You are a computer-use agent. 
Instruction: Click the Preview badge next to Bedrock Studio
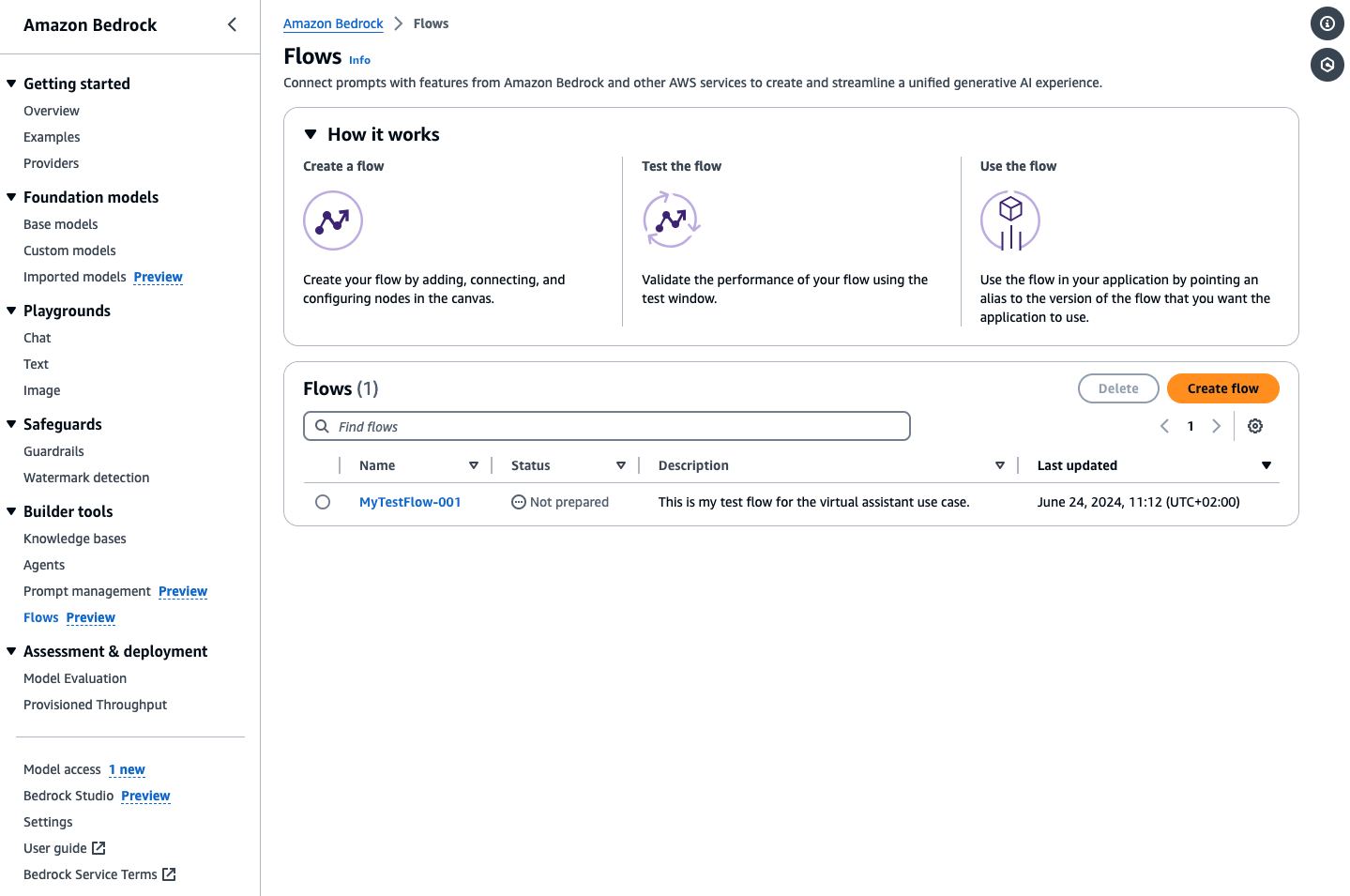click(x=145, y=796)
